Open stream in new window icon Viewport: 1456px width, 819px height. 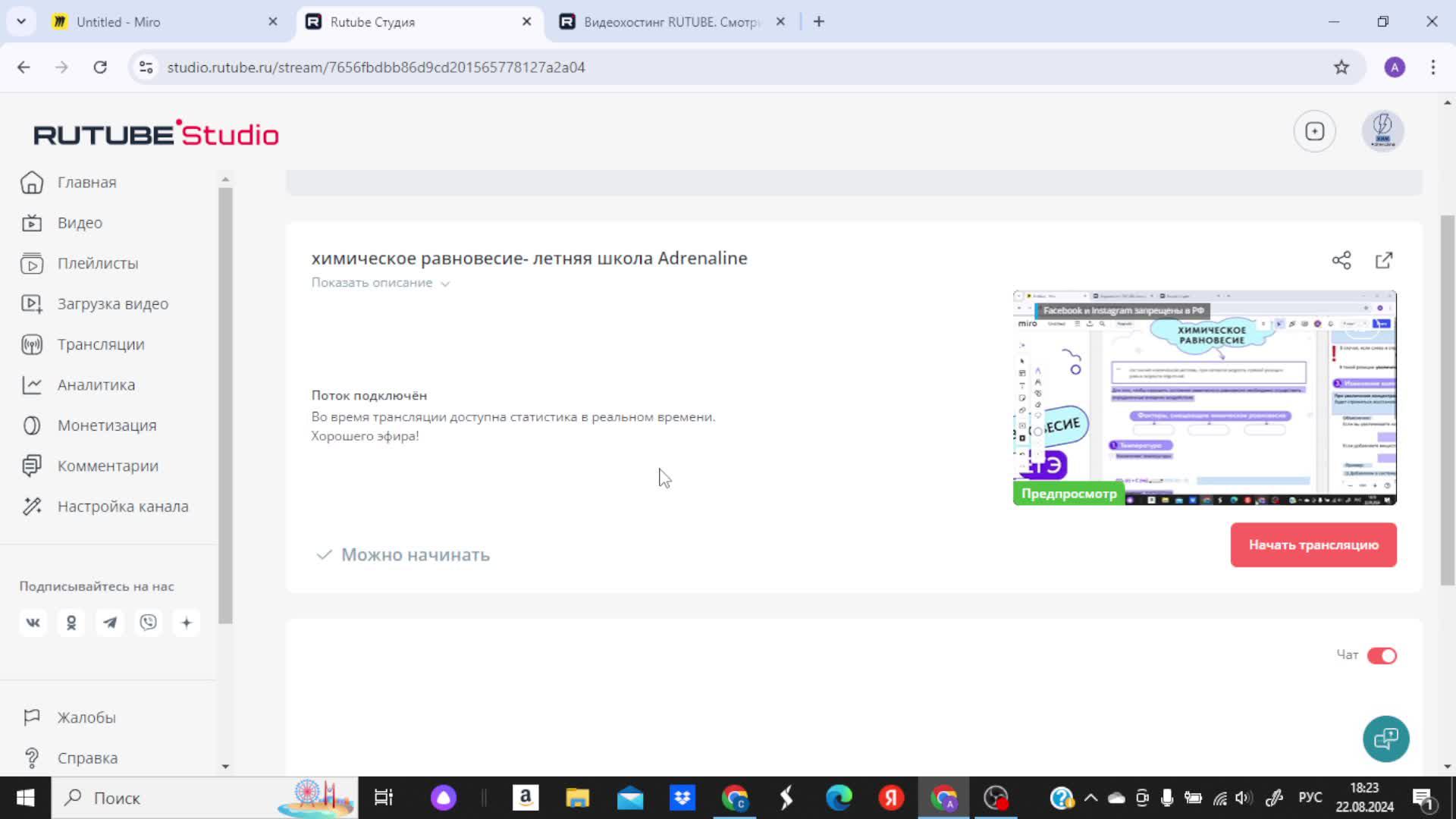click(x=1384, y=260)
